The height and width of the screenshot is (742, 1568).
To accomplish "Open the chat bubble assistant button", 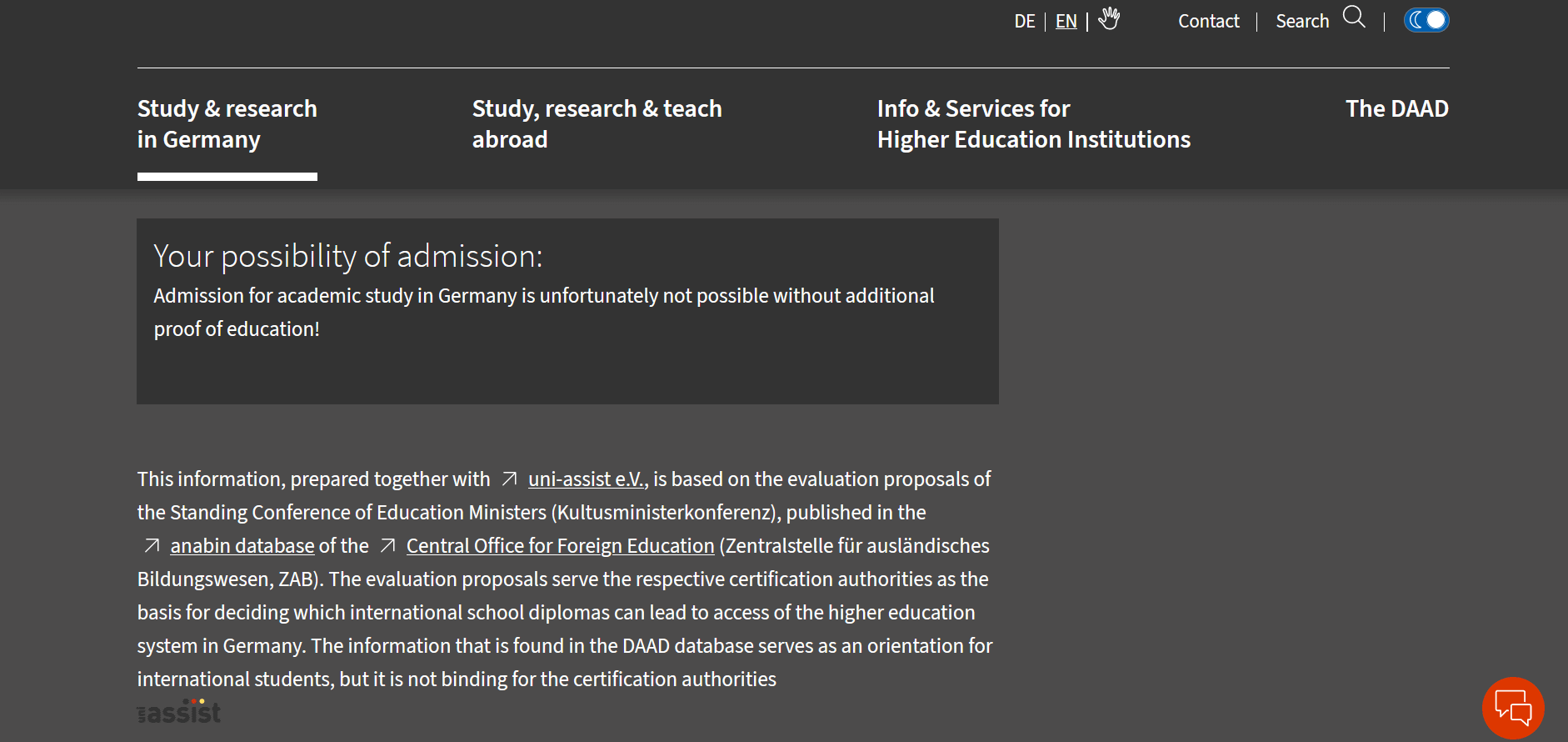I will click(x=1513, y=708).
